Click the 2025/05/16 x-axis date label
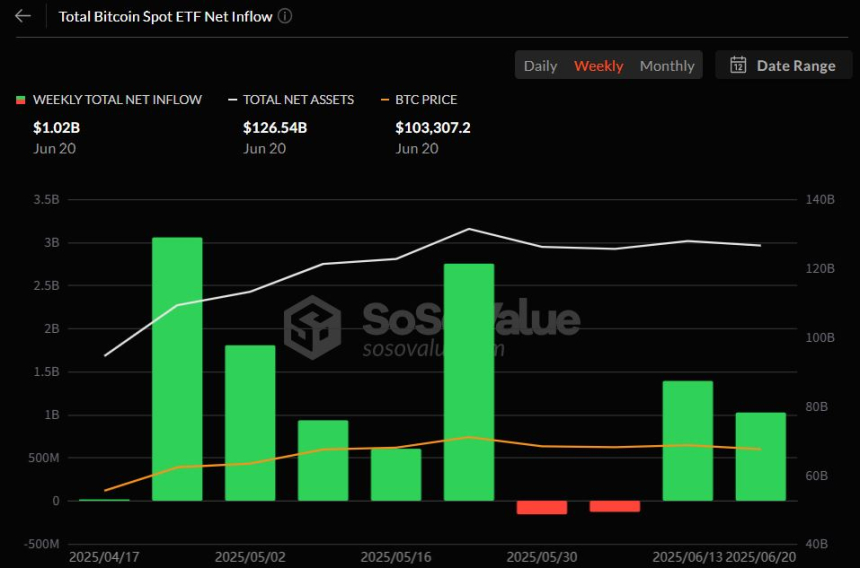Screen dimensions: 860x568 396,555
